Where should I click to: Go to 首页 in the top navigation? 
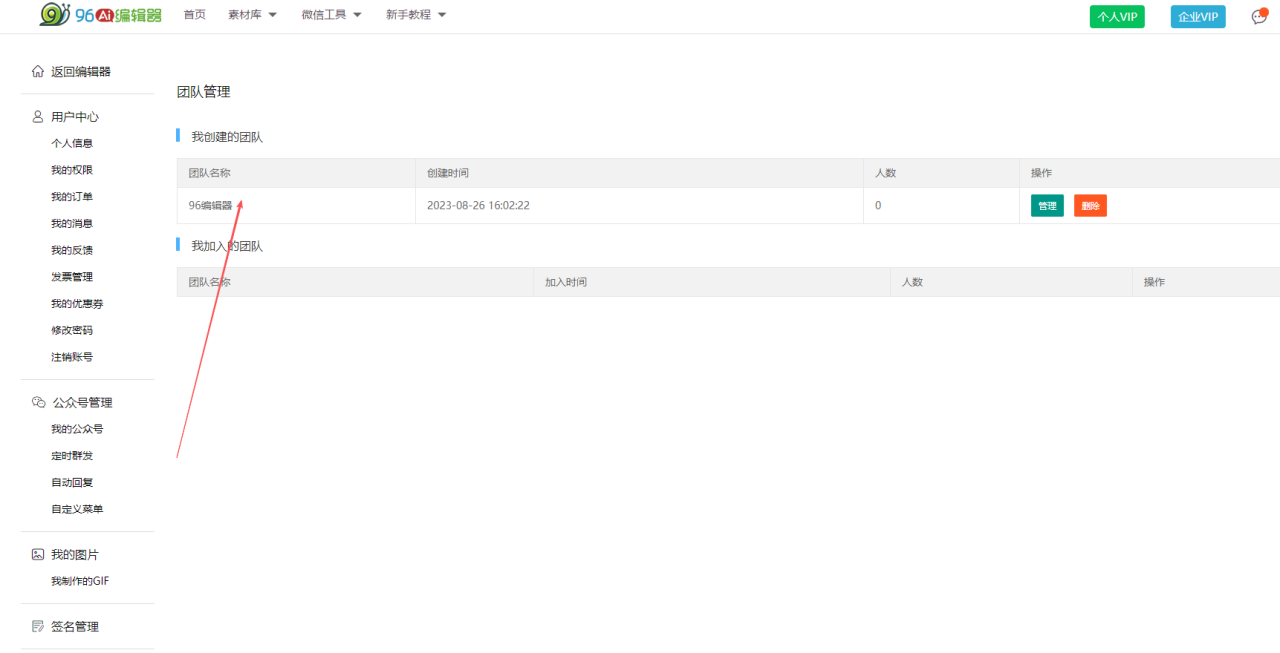tap(195, 15)
